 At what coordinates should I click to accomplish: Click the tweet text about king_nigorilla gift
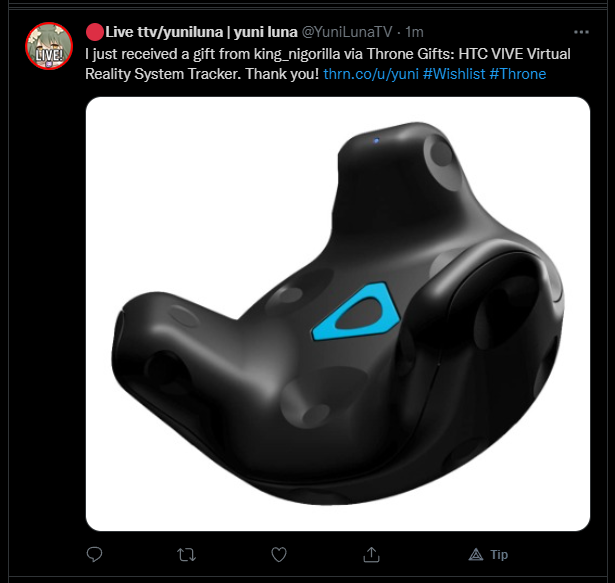328,64
